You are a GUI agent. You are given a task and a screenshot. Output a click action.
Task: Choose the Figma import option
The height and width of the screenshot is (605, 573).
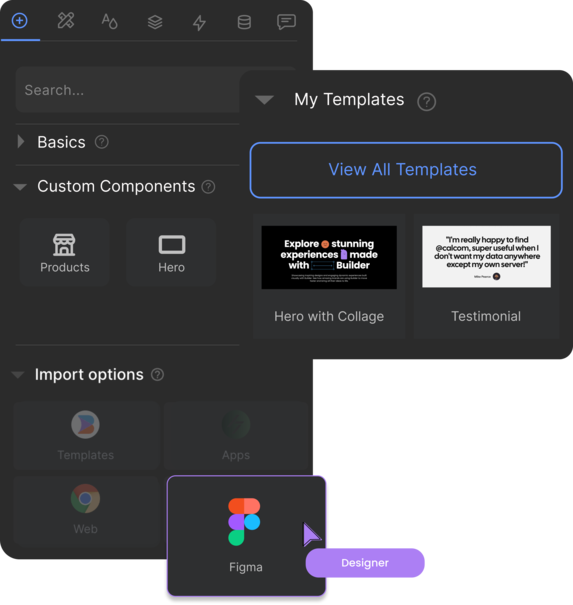tap(246, 536)
